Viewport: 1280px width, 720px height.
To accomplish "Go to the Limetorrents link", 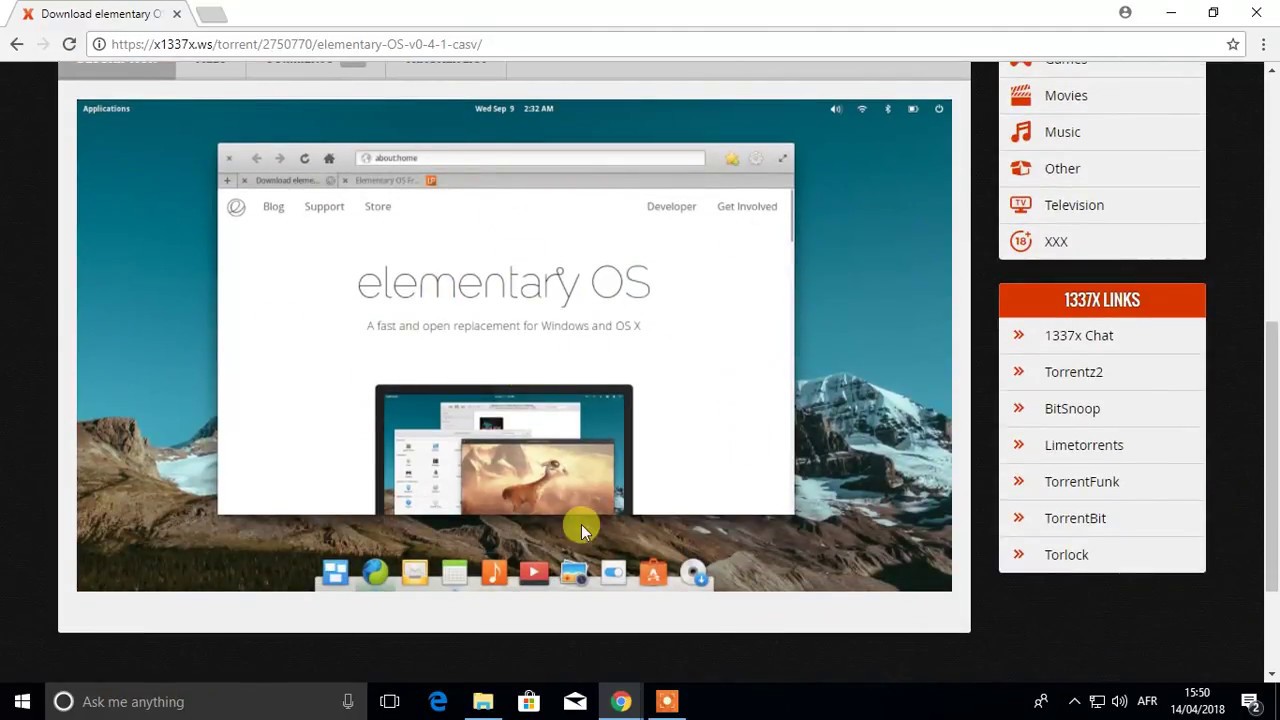I will click(1084, 445).
